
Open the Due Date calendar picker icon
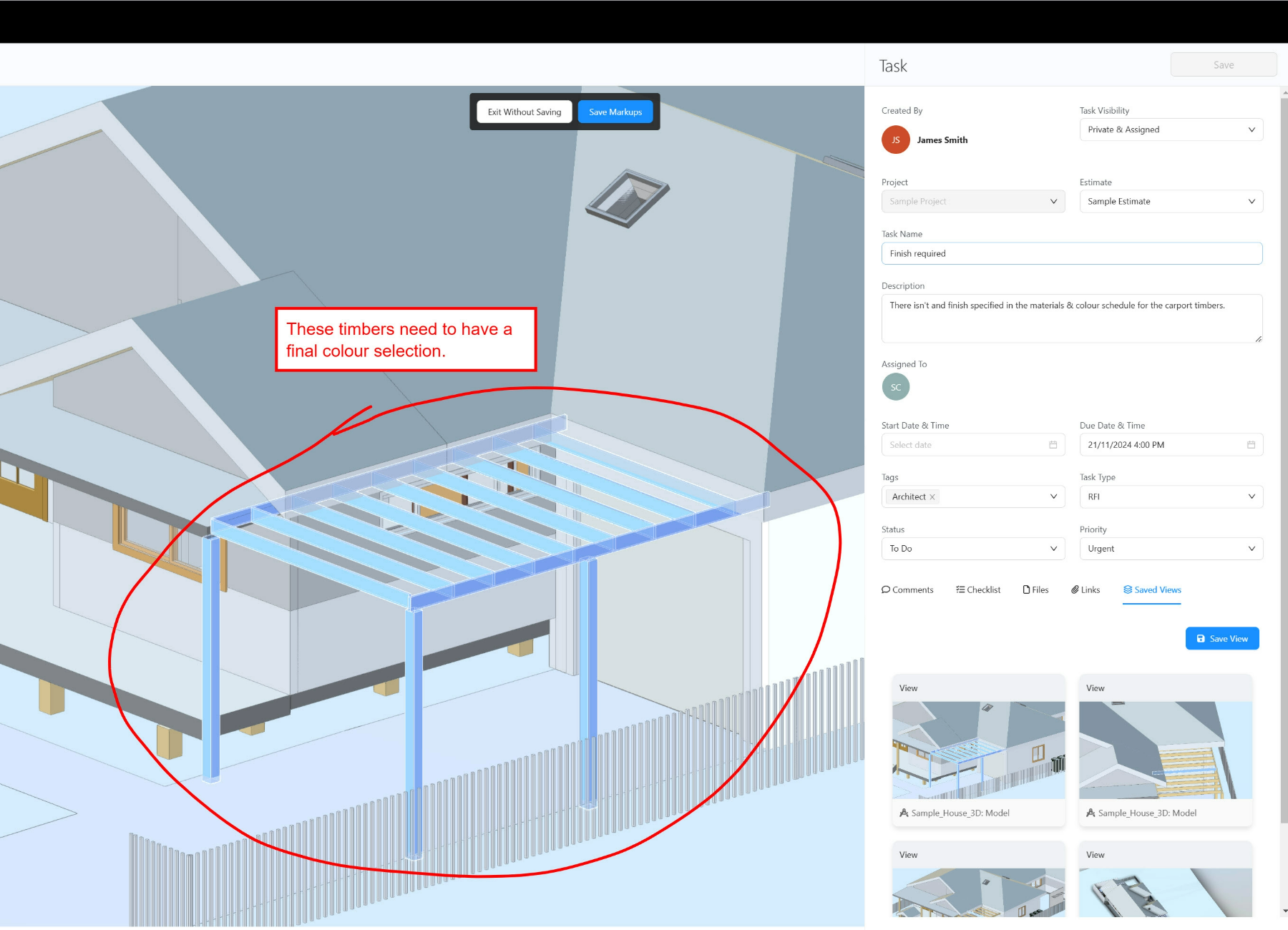(1251, 444)
